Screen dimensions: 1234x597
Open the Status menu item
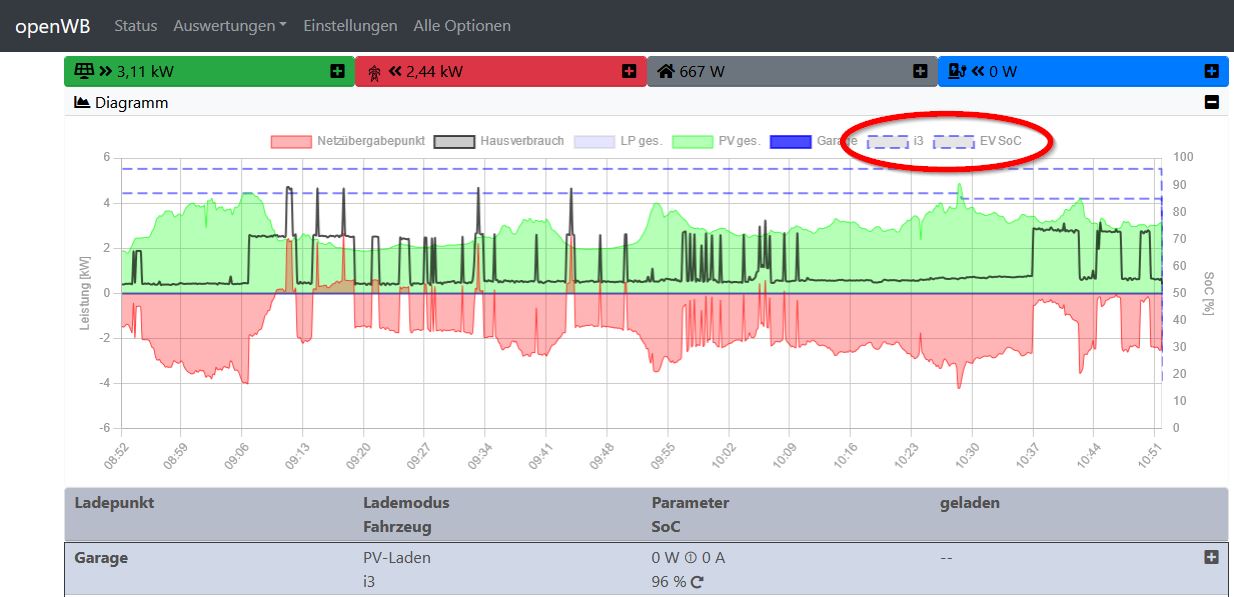click(x=136, y=26)
